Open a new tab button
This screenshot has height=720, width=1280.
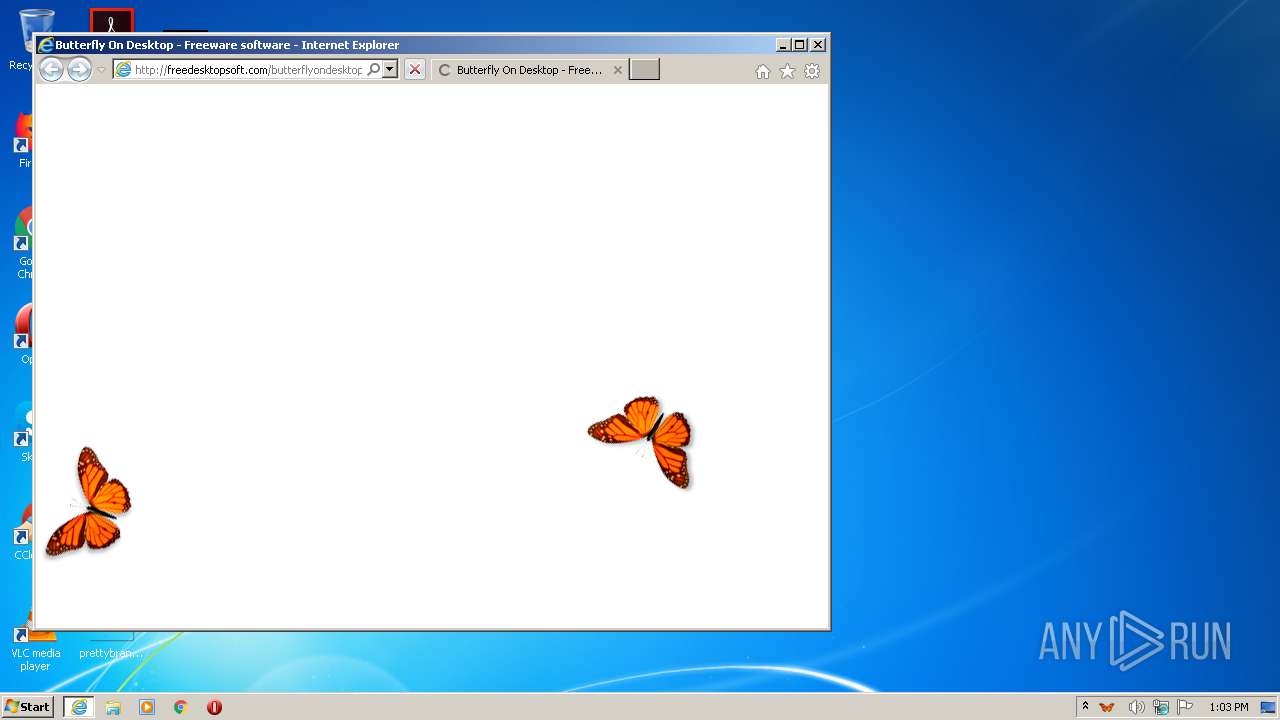pyautogui.click(x=644, y=69)
